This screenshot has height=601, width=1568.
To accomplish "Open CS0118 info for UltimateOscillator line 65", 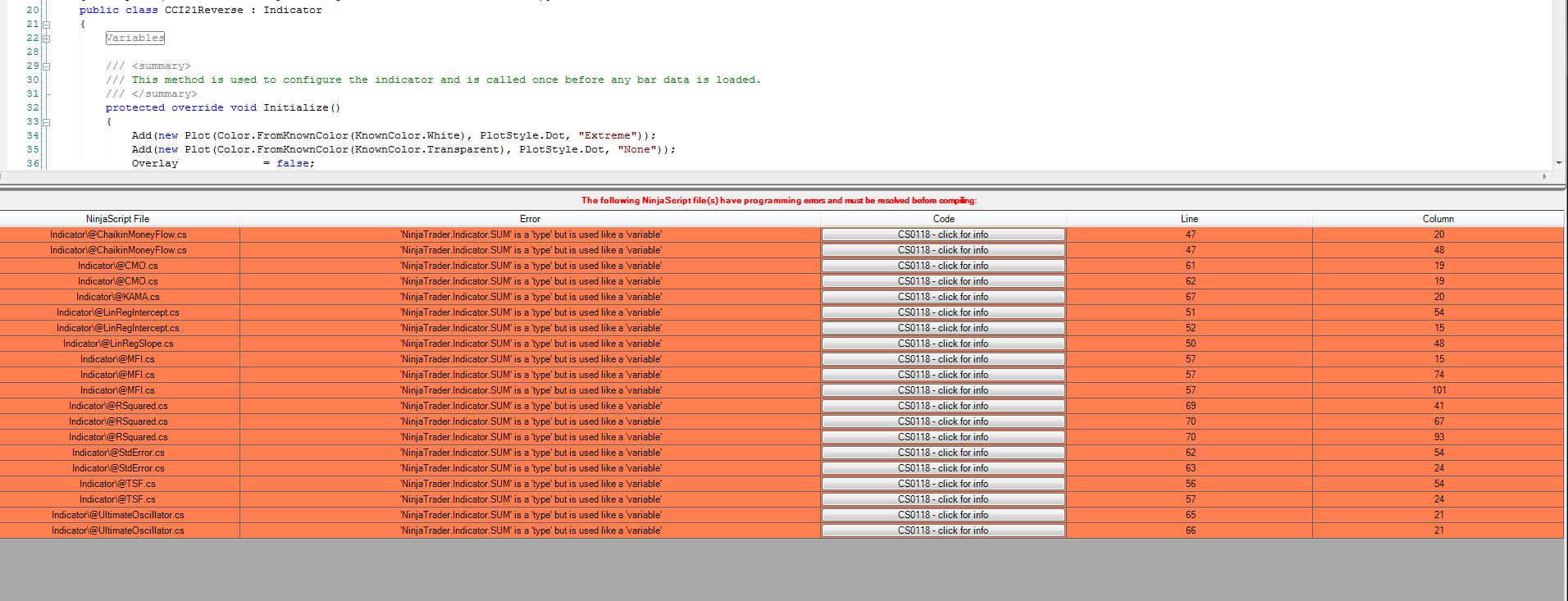I will coord(943,515).
